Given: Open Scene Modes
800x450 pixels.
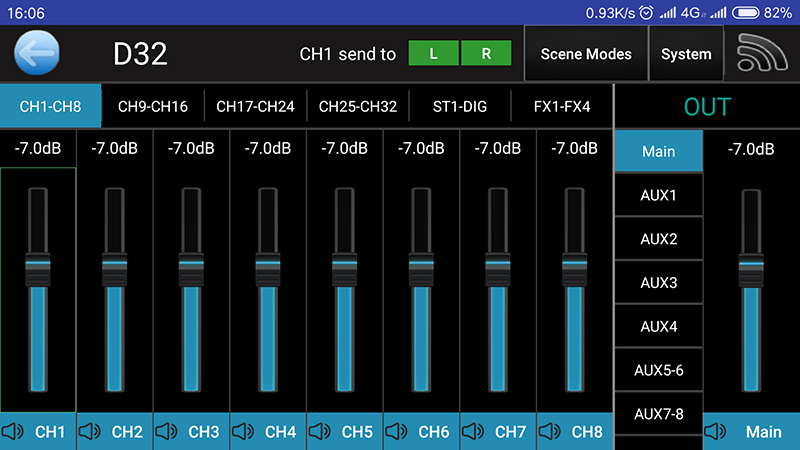Looking at the screenshot, I should (586, 54).
